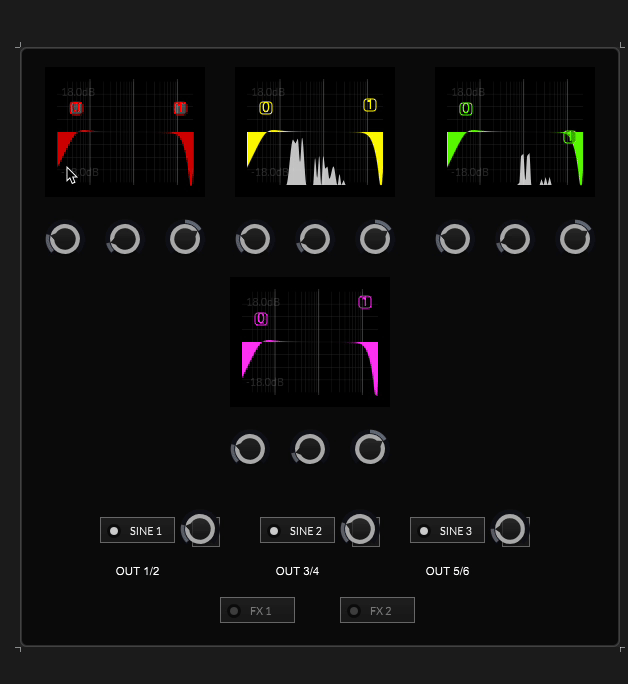This screenshot has height=684, width=628.
Task: Select yellow filter node 0 marker
Action: coord(266,108)
